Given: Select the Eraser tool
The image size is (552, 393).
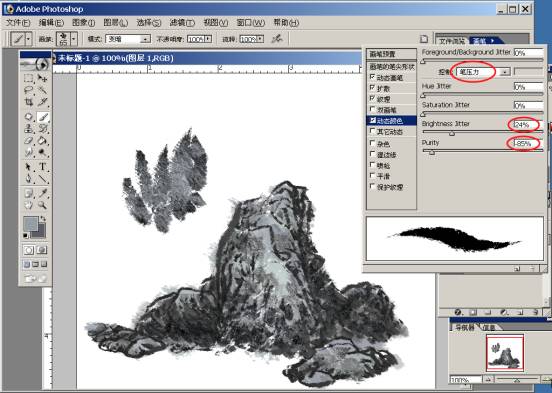Looking at the screenshot, I should point(29,141).
